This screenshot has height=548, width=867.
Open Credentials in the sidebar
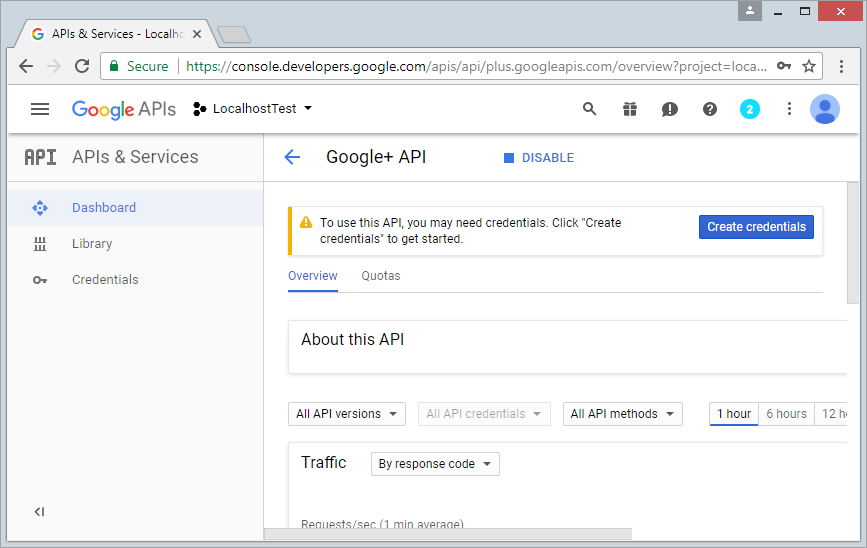point(135,280)
